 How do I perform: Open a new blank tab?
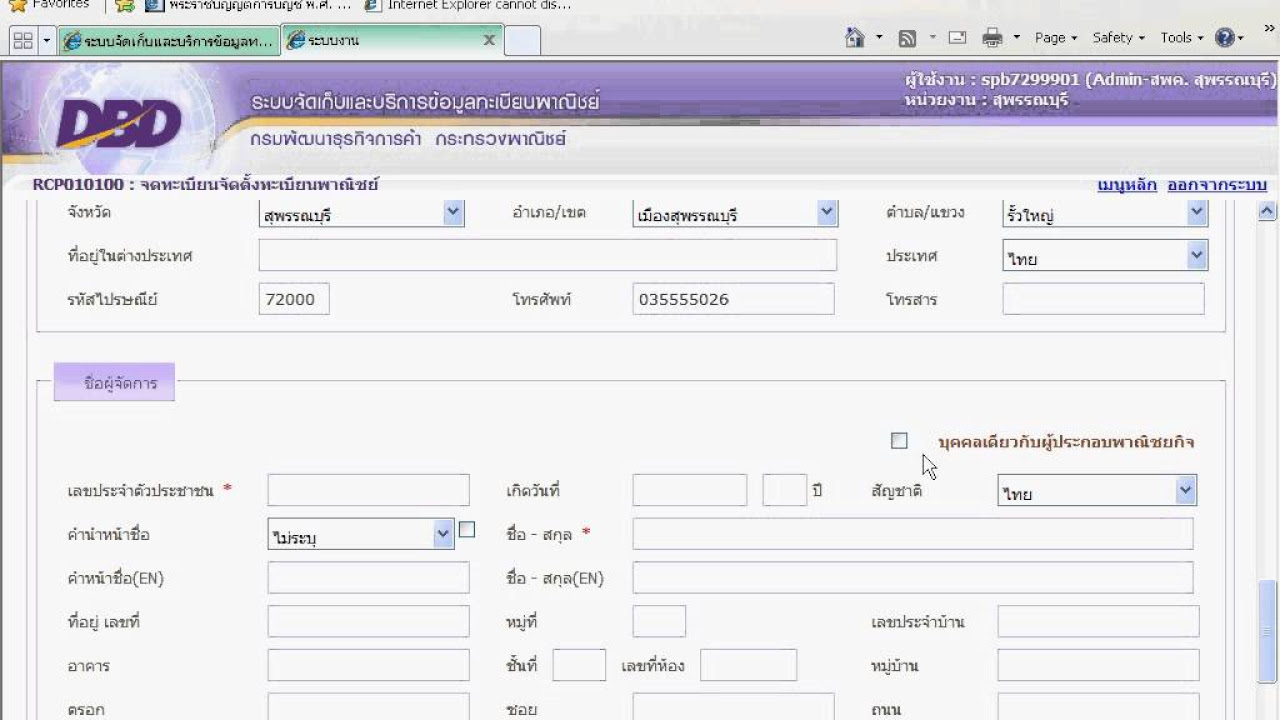coord(522,40)
